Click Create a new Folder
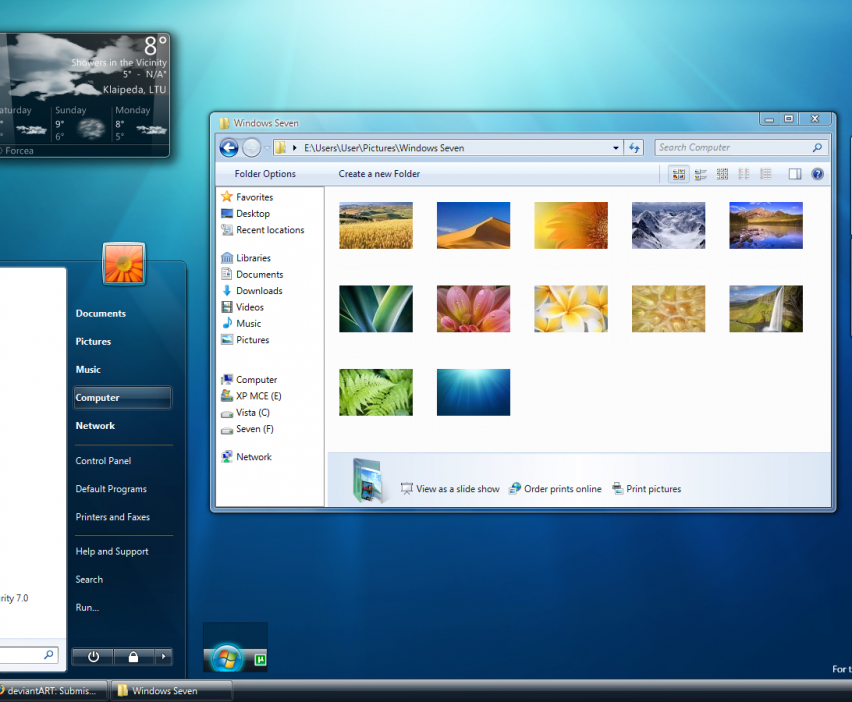The image size is (852, 702). coord(379,174)
